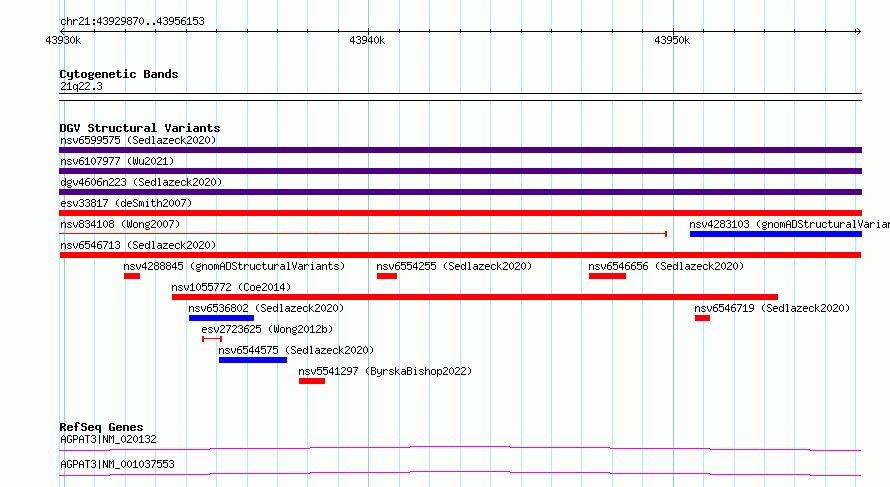Click the esv33817 (deSmith2007) label
The width and height of the screenshot is (890, 487).
click(x=126, y=203)
